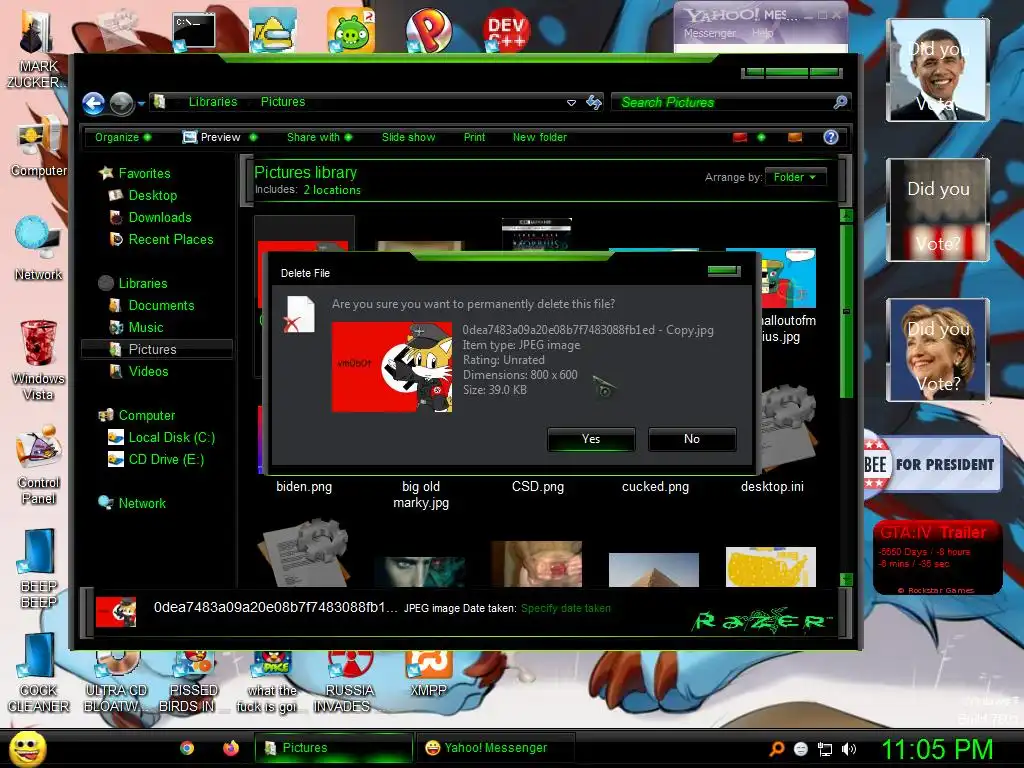1024x768 pixels.
Task: Open the Network desktop icon
Action: (39, 249)
